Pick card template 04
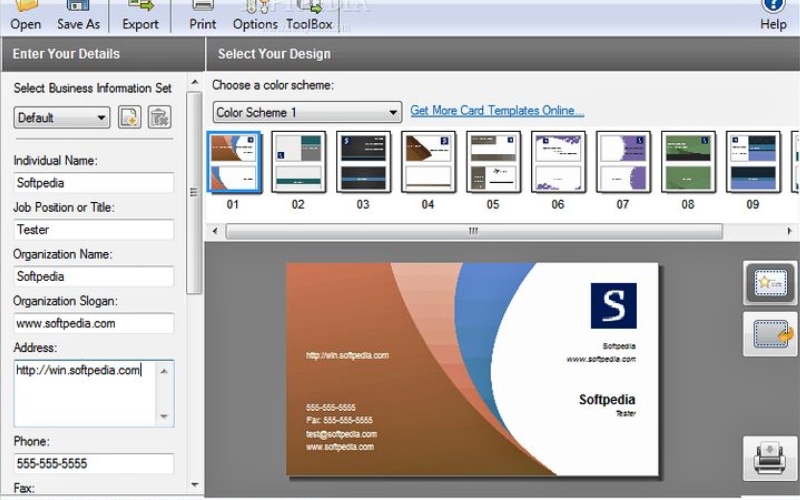This screenshot has height=500, width=800. (428, 162)
